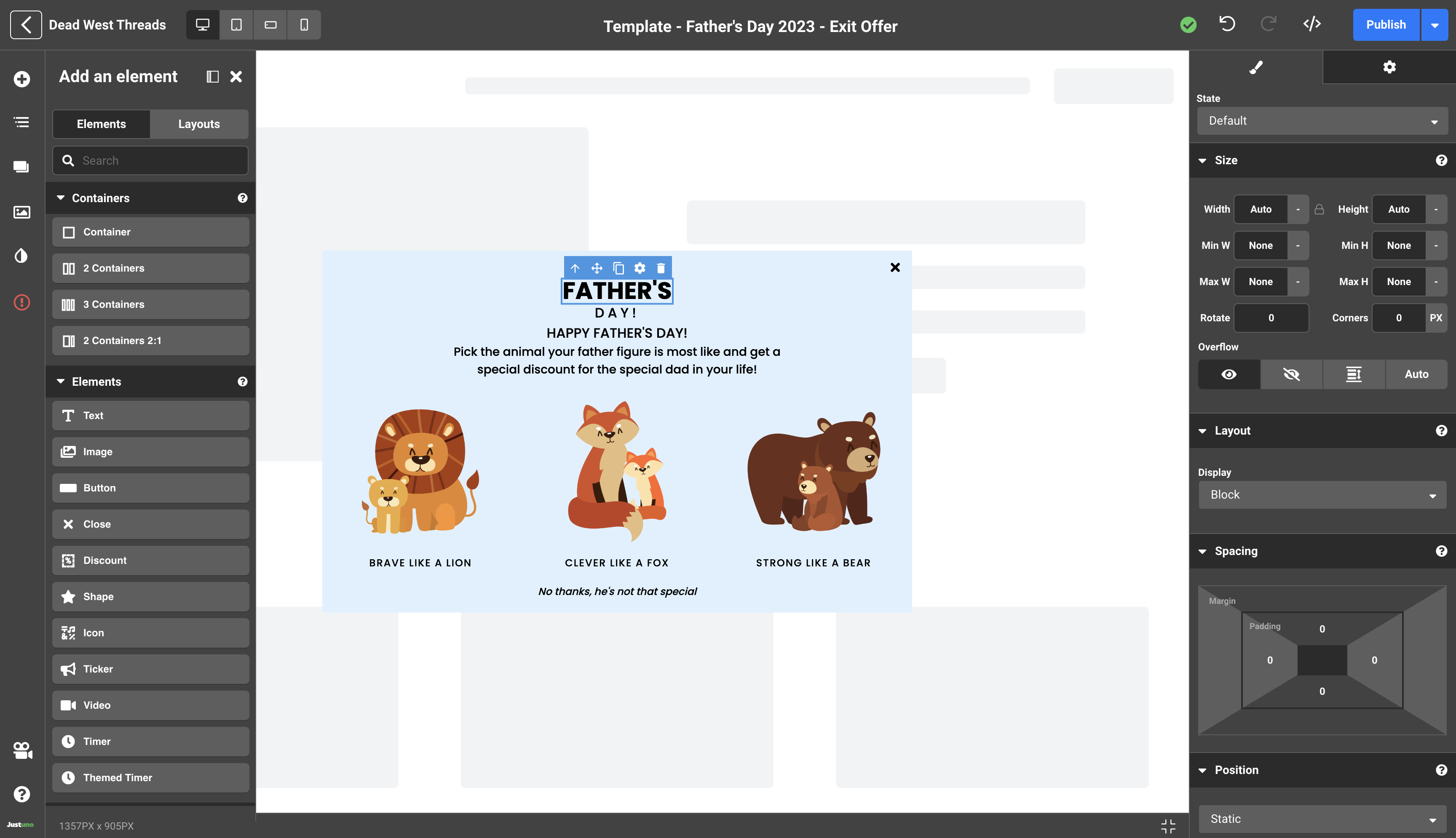
Task: Open the color theme droplet icon
Action: 21,256
